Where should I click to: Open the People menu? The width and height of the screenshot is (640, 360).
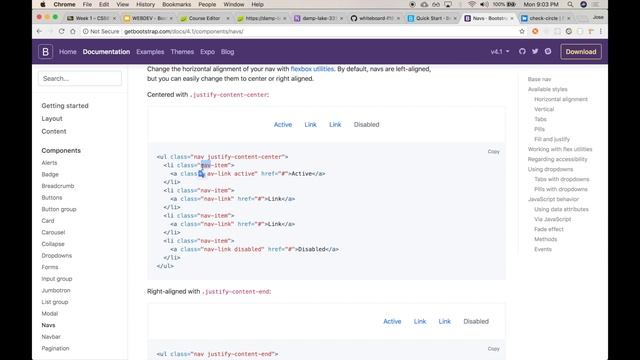pos(207,4)
